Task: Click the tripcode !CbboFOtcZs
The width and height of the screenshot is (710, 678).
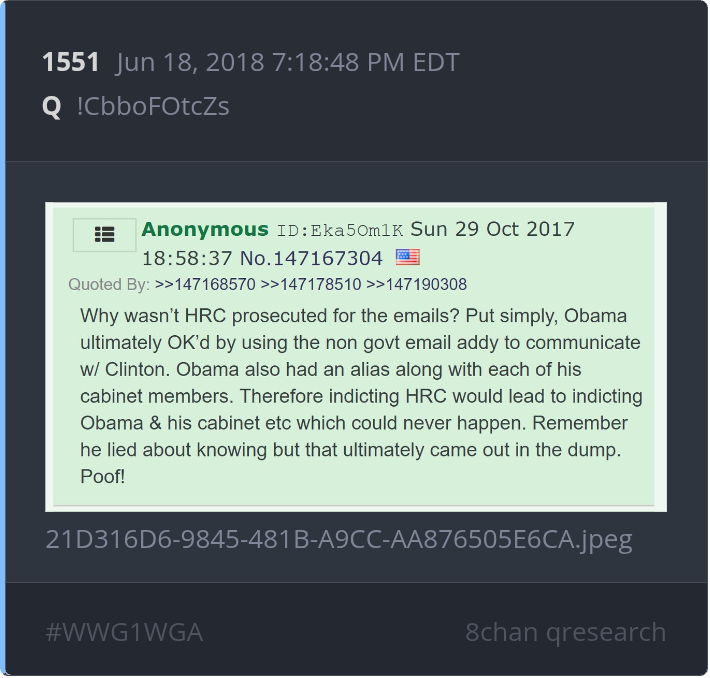Action: 153,107
